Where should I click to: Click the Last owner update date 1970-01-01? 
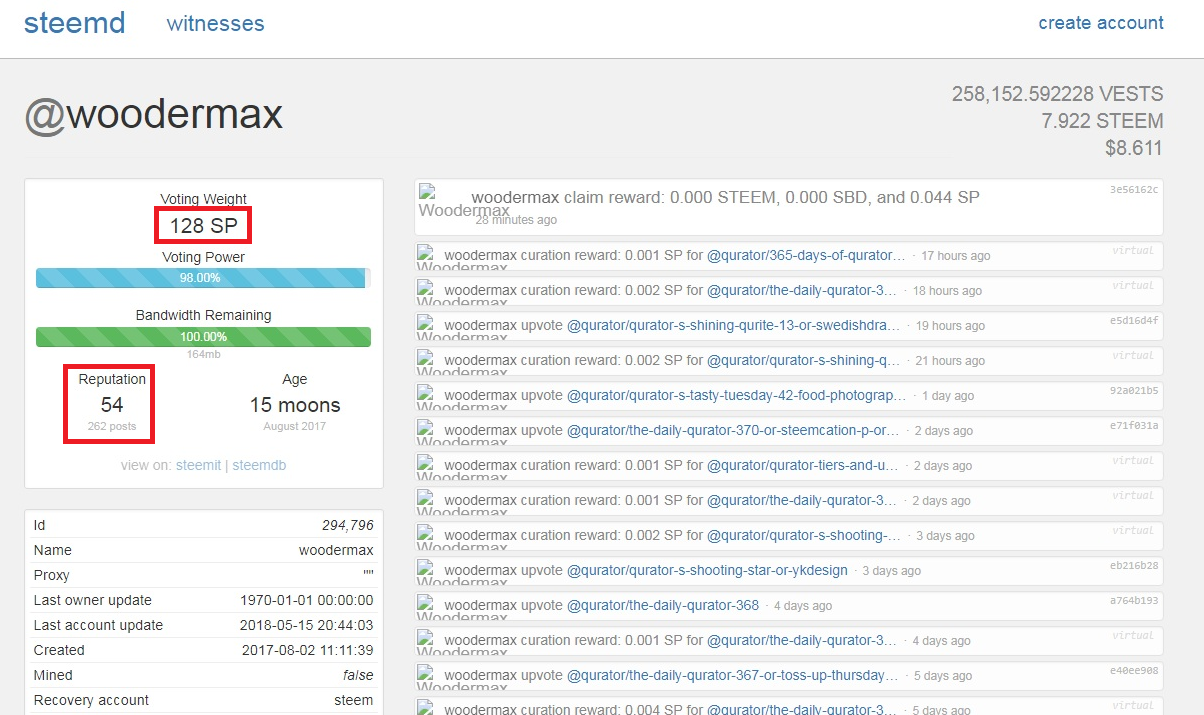pyautogui.click(x=306, y=600)
